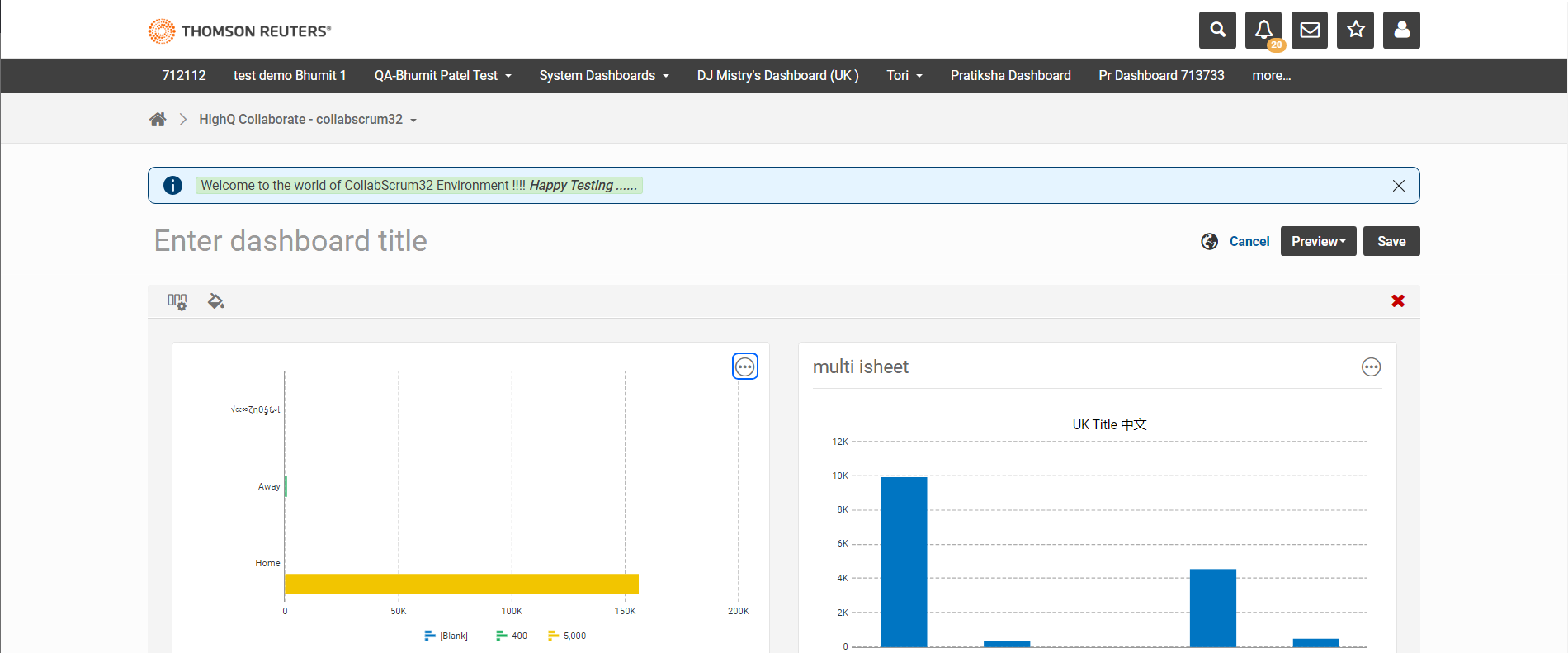The width and height of the screenshot is (1568, 653).
Task: Open the Pratiksha Dashboard tab
Action: coord(1010,76)
